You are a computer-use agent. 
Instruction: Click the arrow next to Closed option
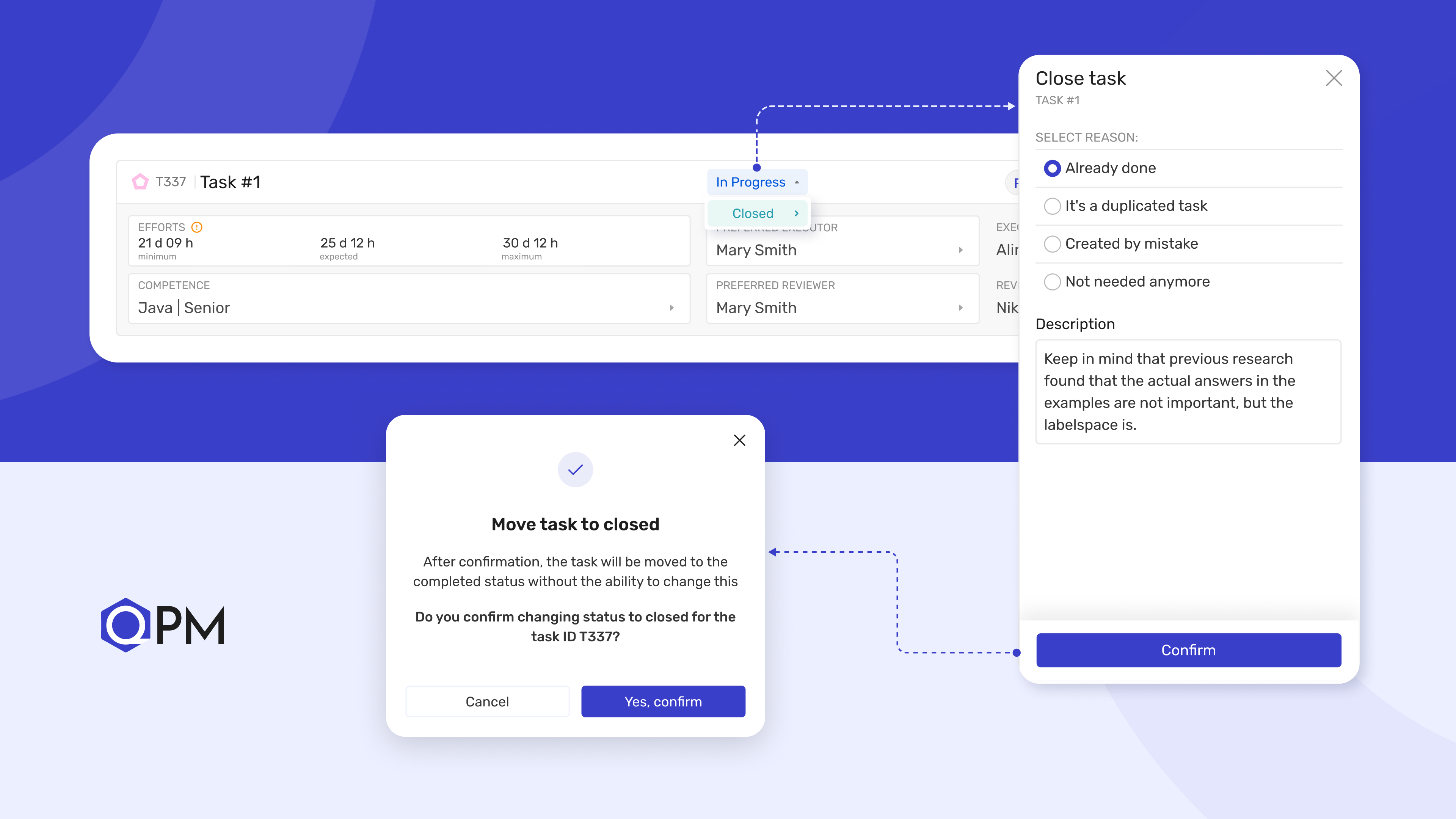click(x=796, y=213)
